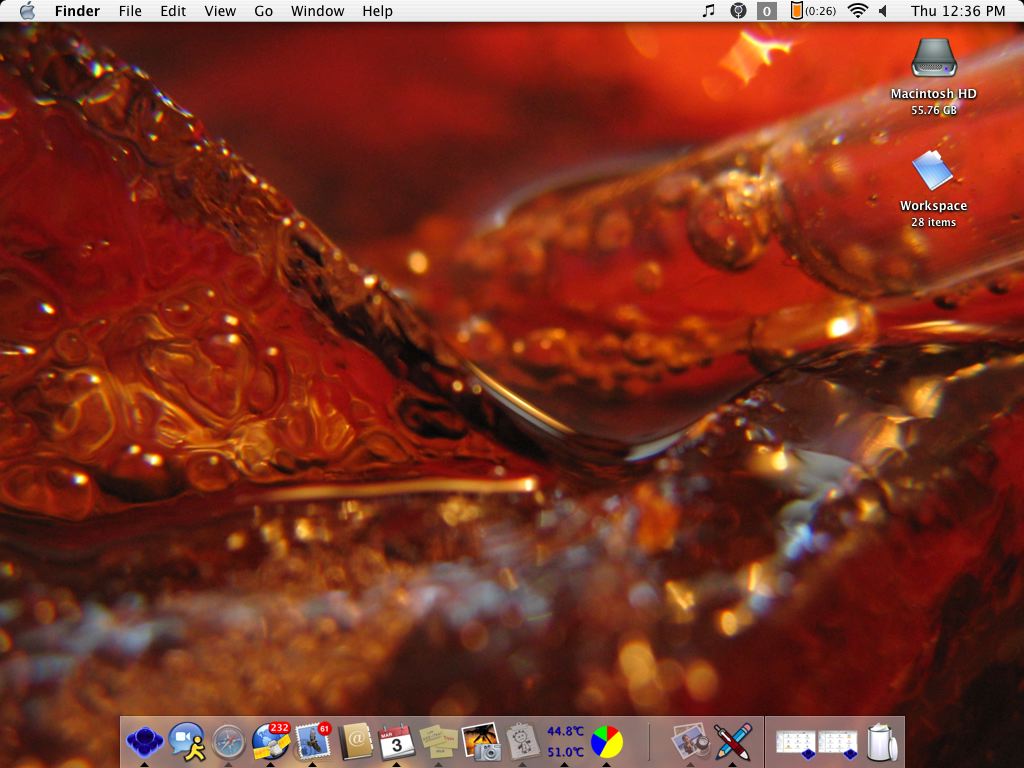This screenshot has height=768, width=1024.
Task: Open Address Book in the Dock
Action: (355, 741)
